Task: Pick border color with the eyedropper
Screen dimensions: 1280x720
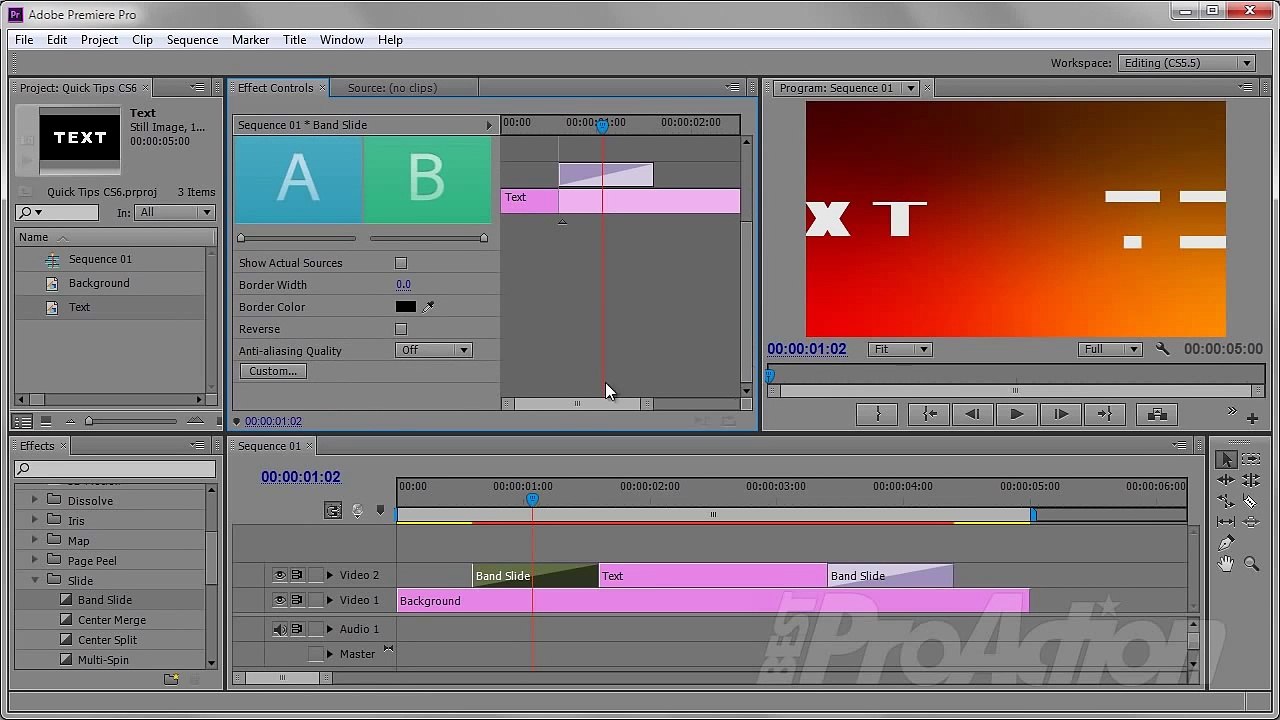Action: (429, 307)
